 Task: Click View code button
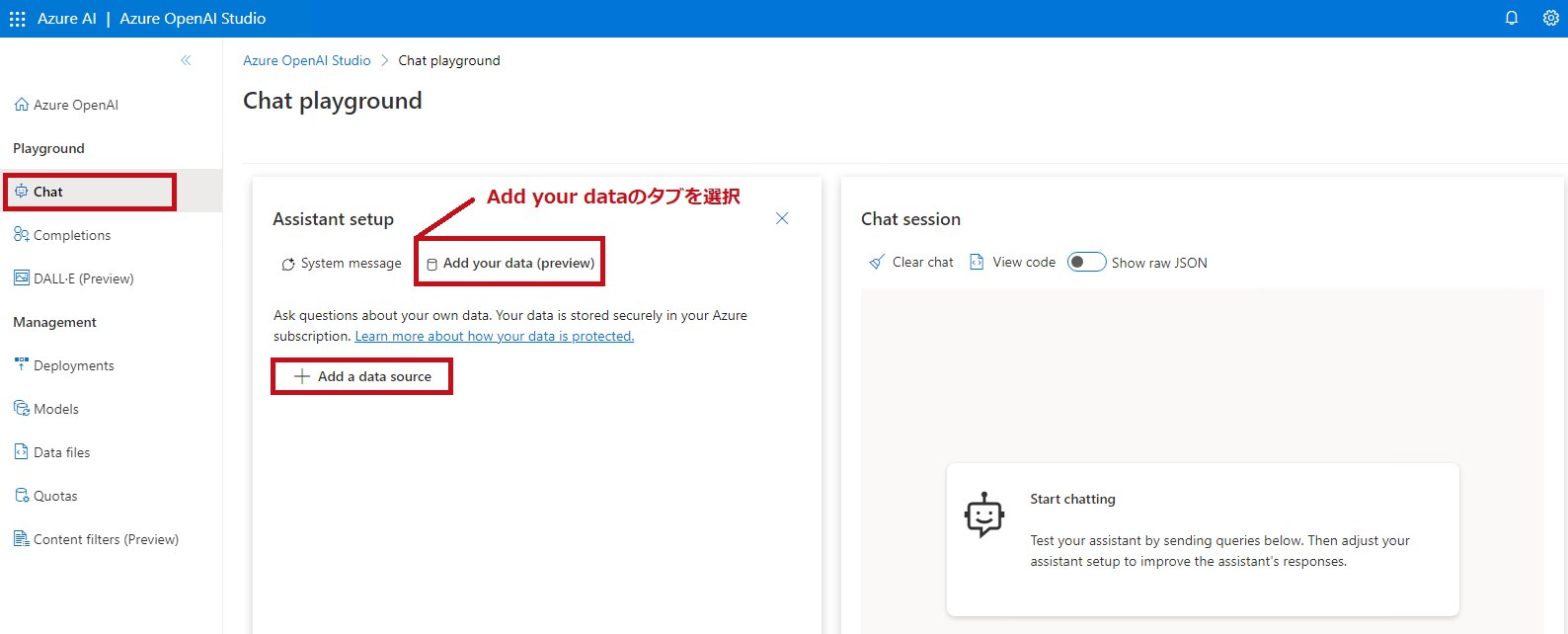coord(1013,262)
